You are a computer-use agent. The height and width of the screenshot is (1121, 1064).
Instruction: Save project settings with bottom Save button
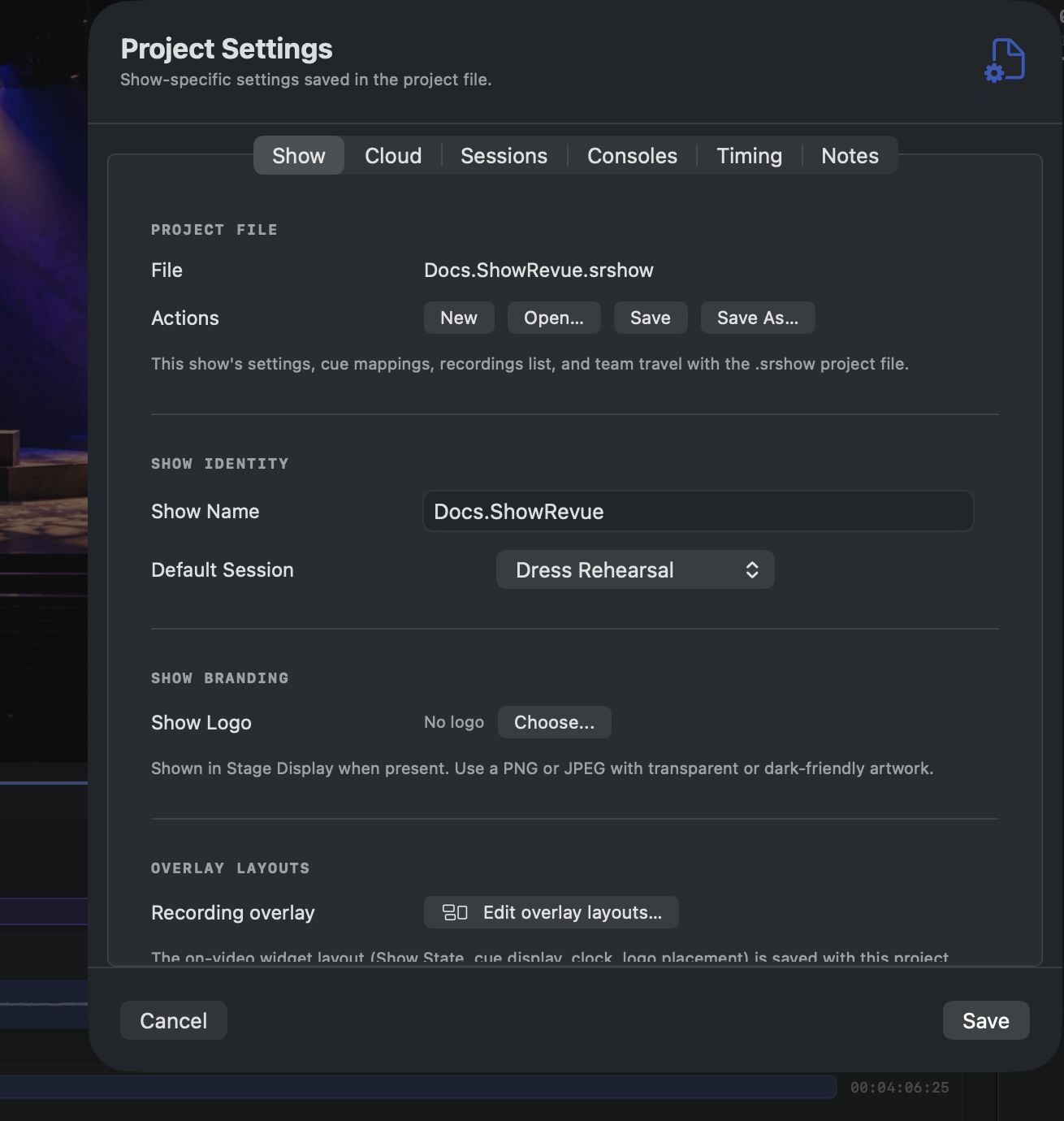(x=986, y=1020)
